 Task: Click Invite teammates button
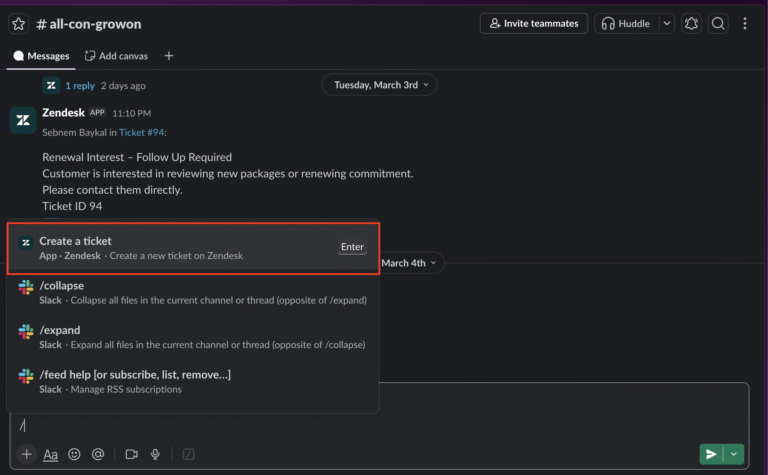coord(534,24)
